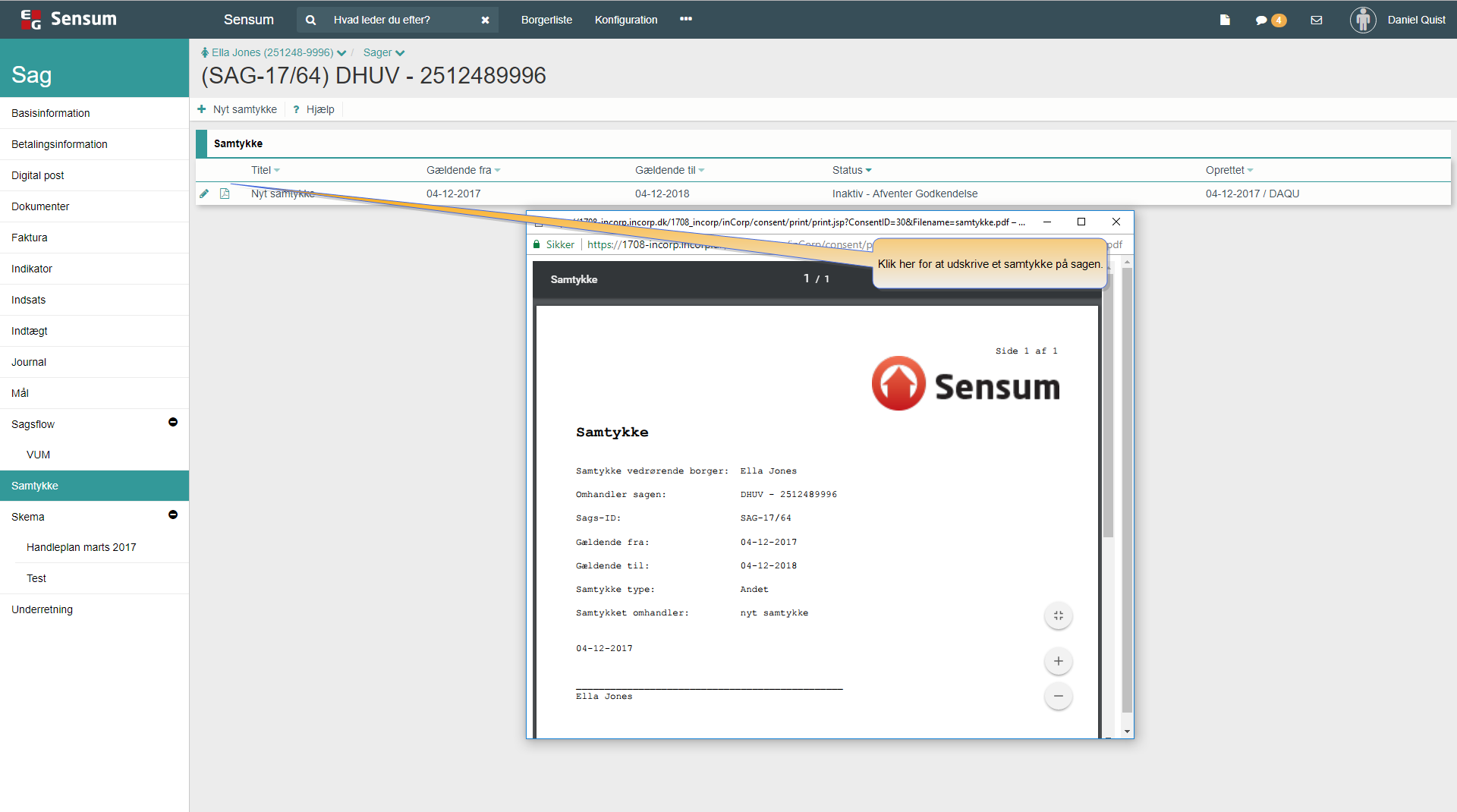The width and height of the screenshot is (1457, 812).
Task: Close the PDF popup window
Action: coord(1116,222)
